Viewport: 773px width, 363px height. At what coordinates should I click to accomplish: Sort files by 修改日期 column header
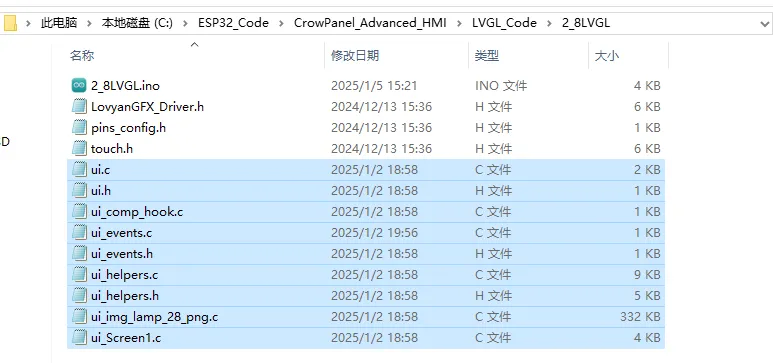tap(355, 56)
